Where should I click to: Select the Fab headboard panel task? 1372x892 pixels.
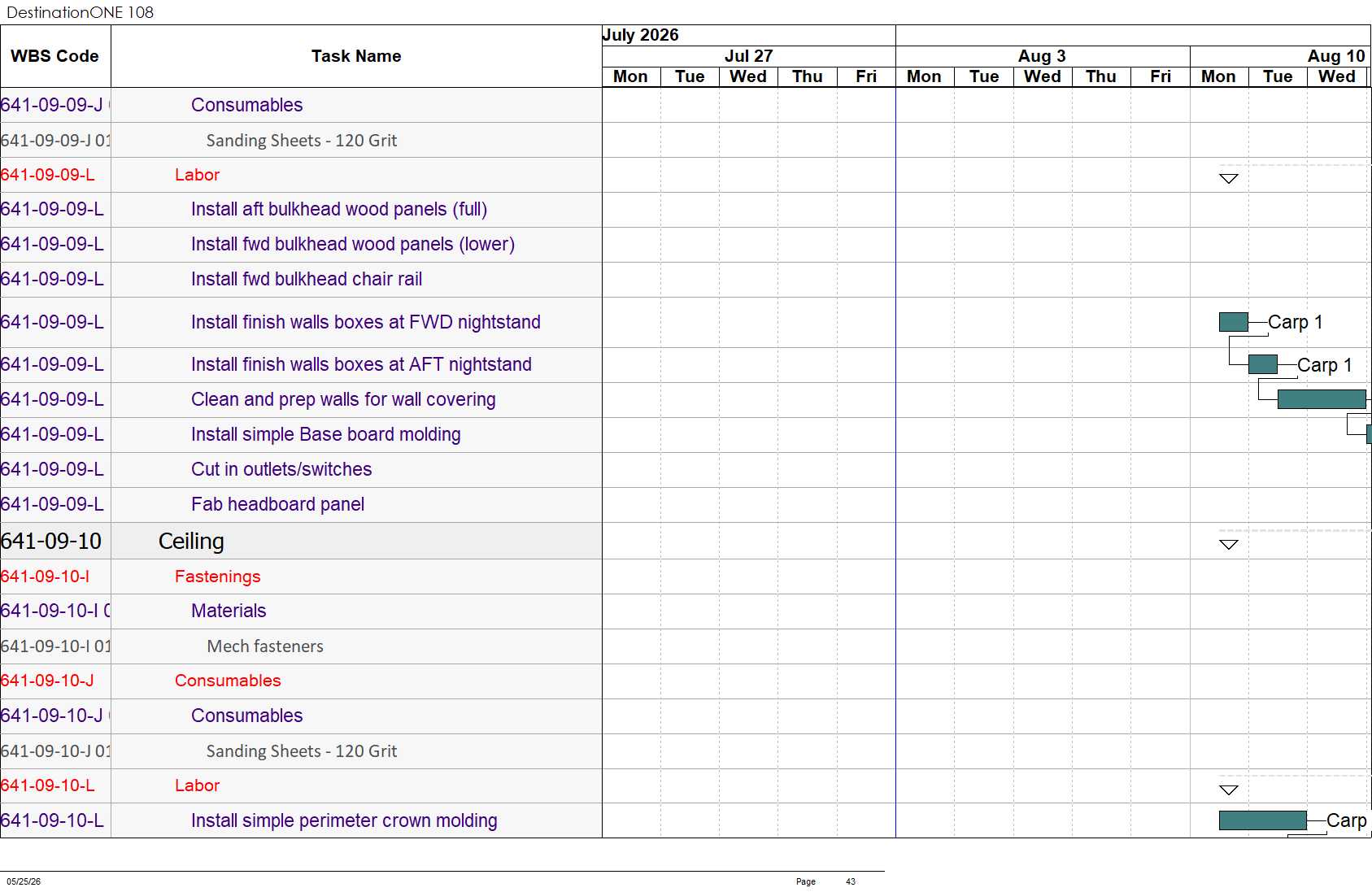(277, 505)
